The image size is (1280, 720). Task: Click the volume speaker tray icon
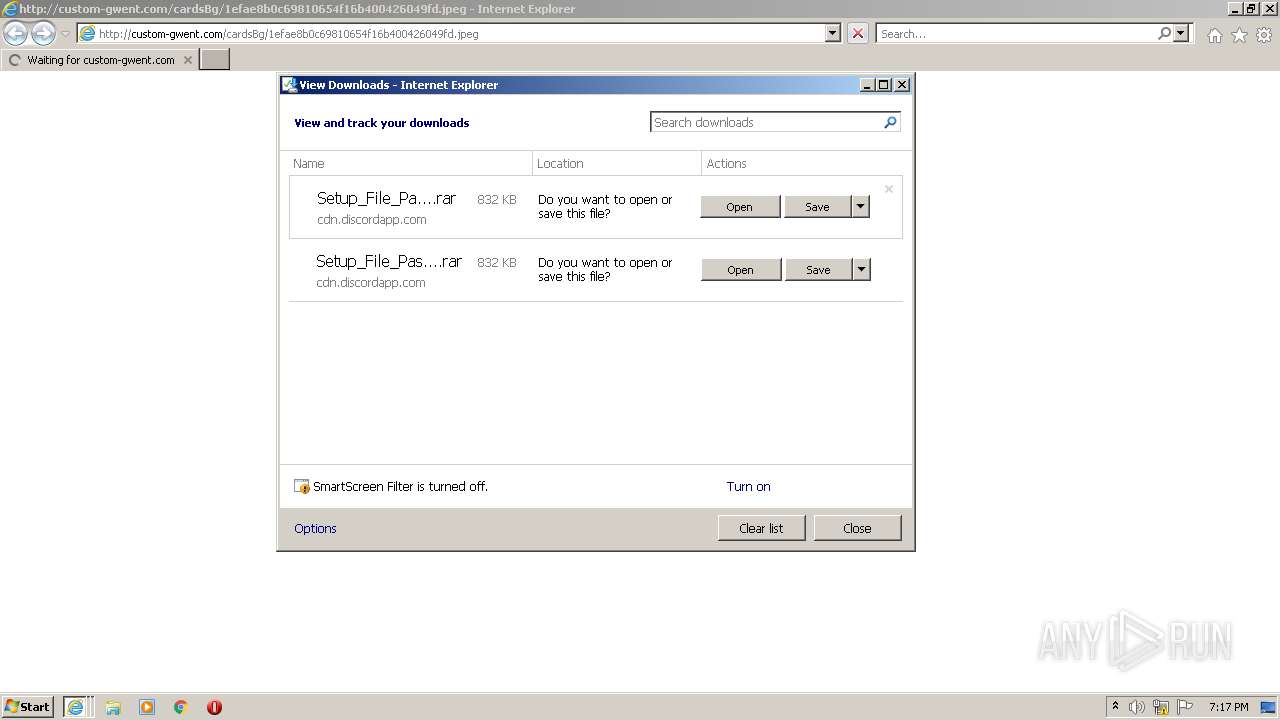1137,707
